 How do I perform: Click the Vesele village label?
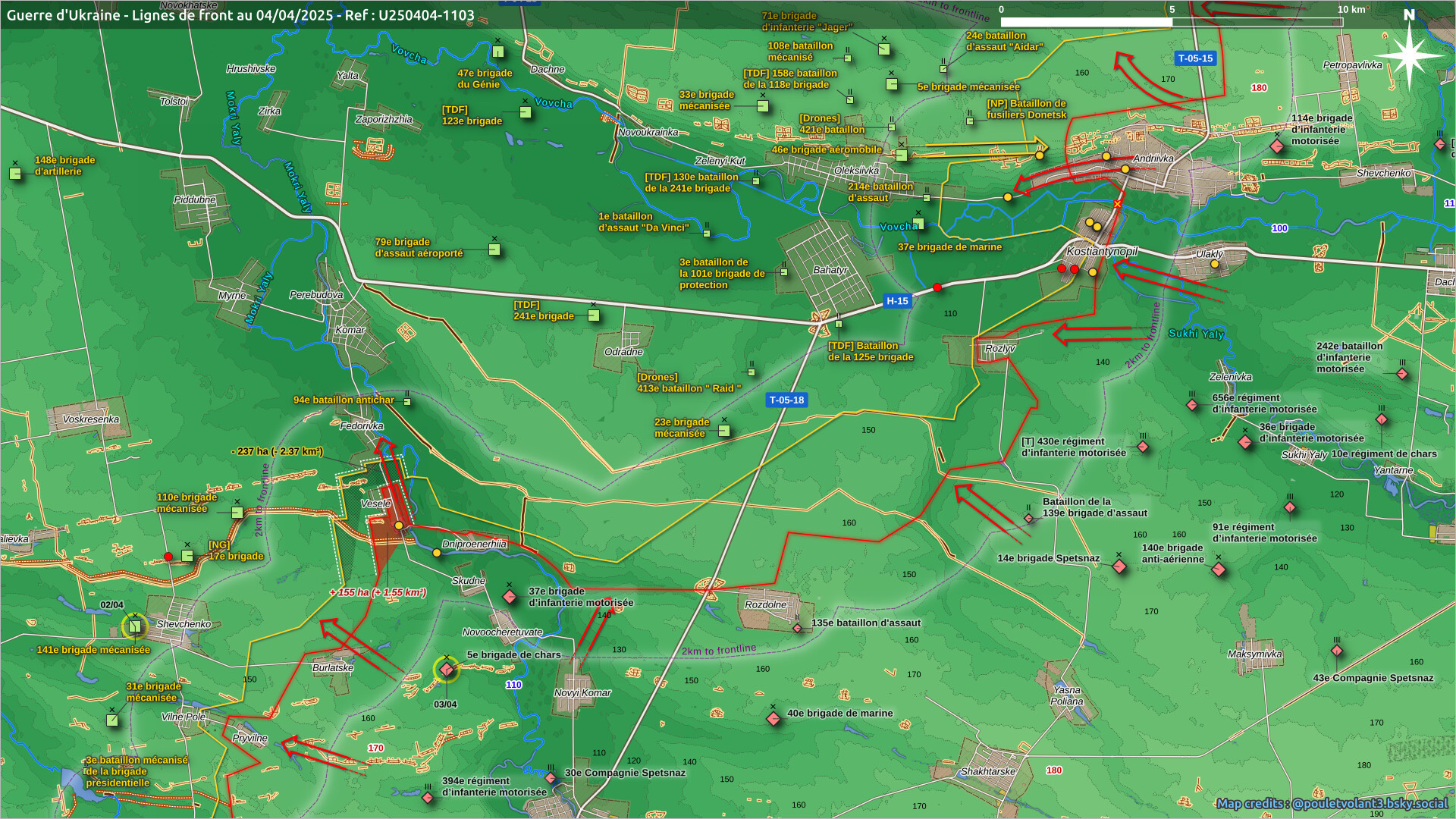[376, 504]
